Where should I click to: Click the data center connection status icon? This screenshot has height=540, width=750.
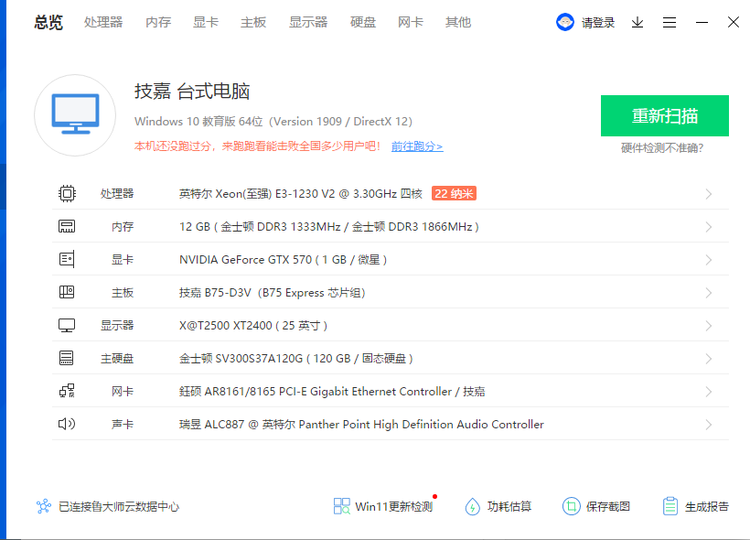[x=43, y=507]
